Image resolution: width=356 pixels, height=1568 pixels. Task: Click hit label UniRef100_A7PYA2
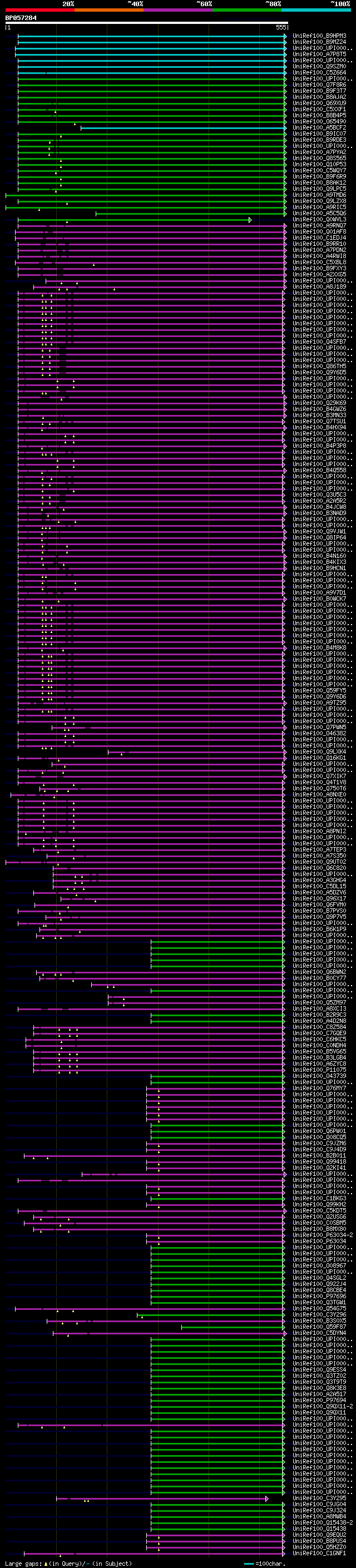pyautogui.click(x=319, y=152)
